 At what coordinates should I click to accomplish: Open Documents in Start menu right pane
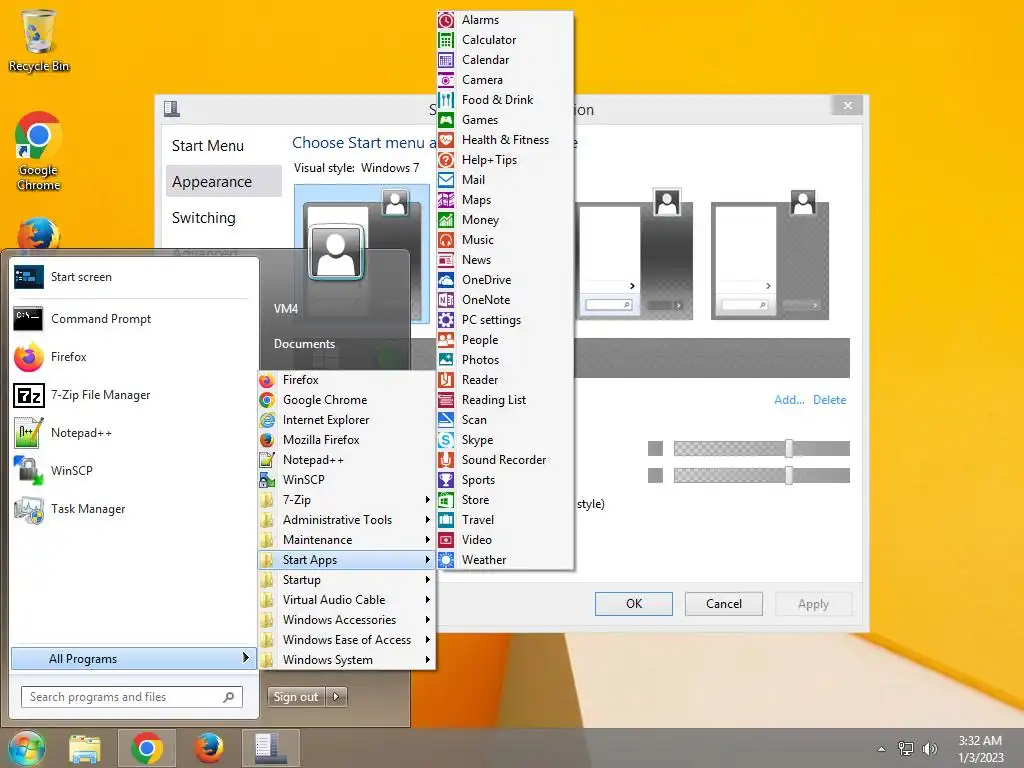point(304,344)
